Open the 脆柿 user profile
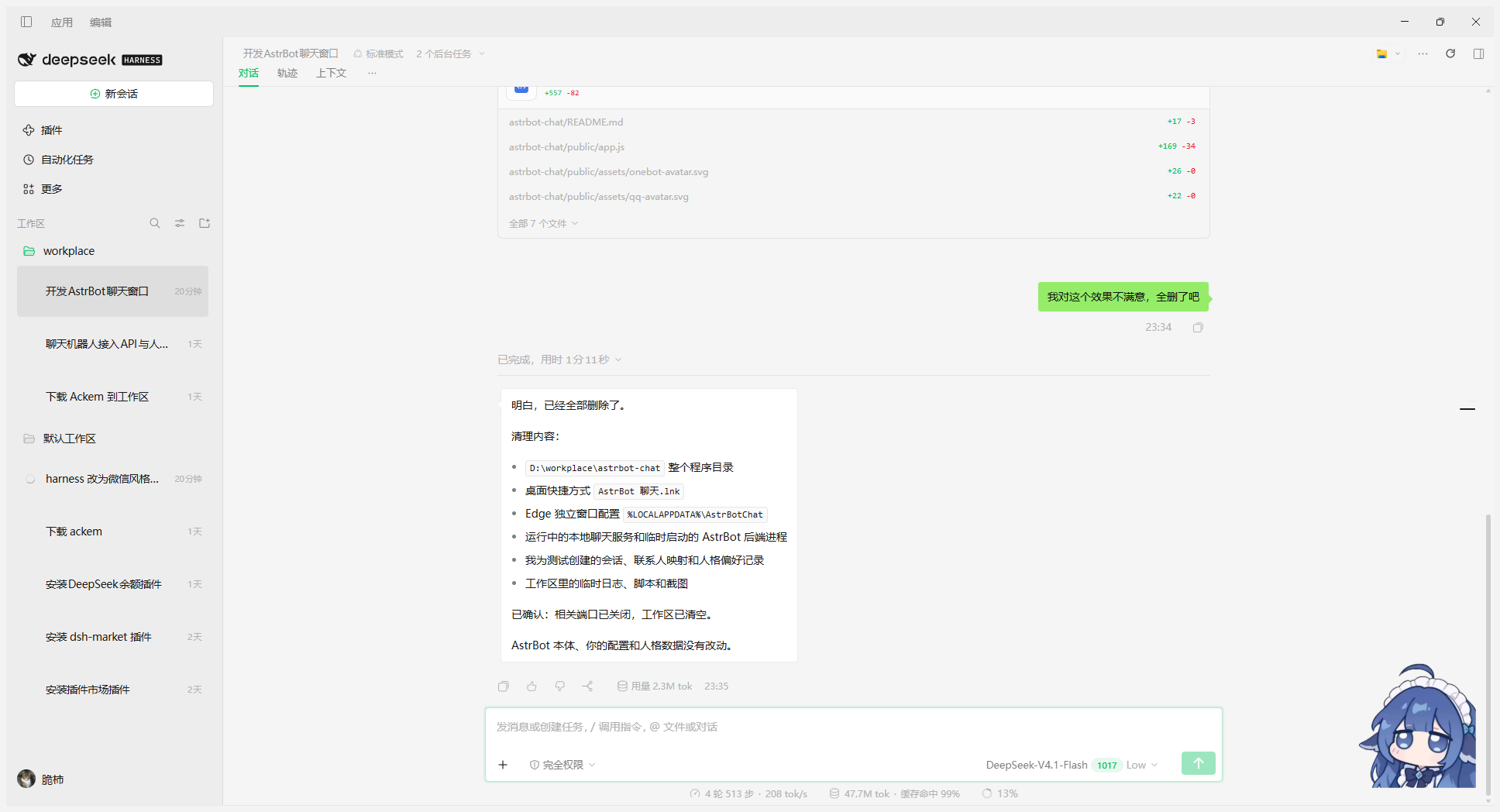 (x=41, y=779)
